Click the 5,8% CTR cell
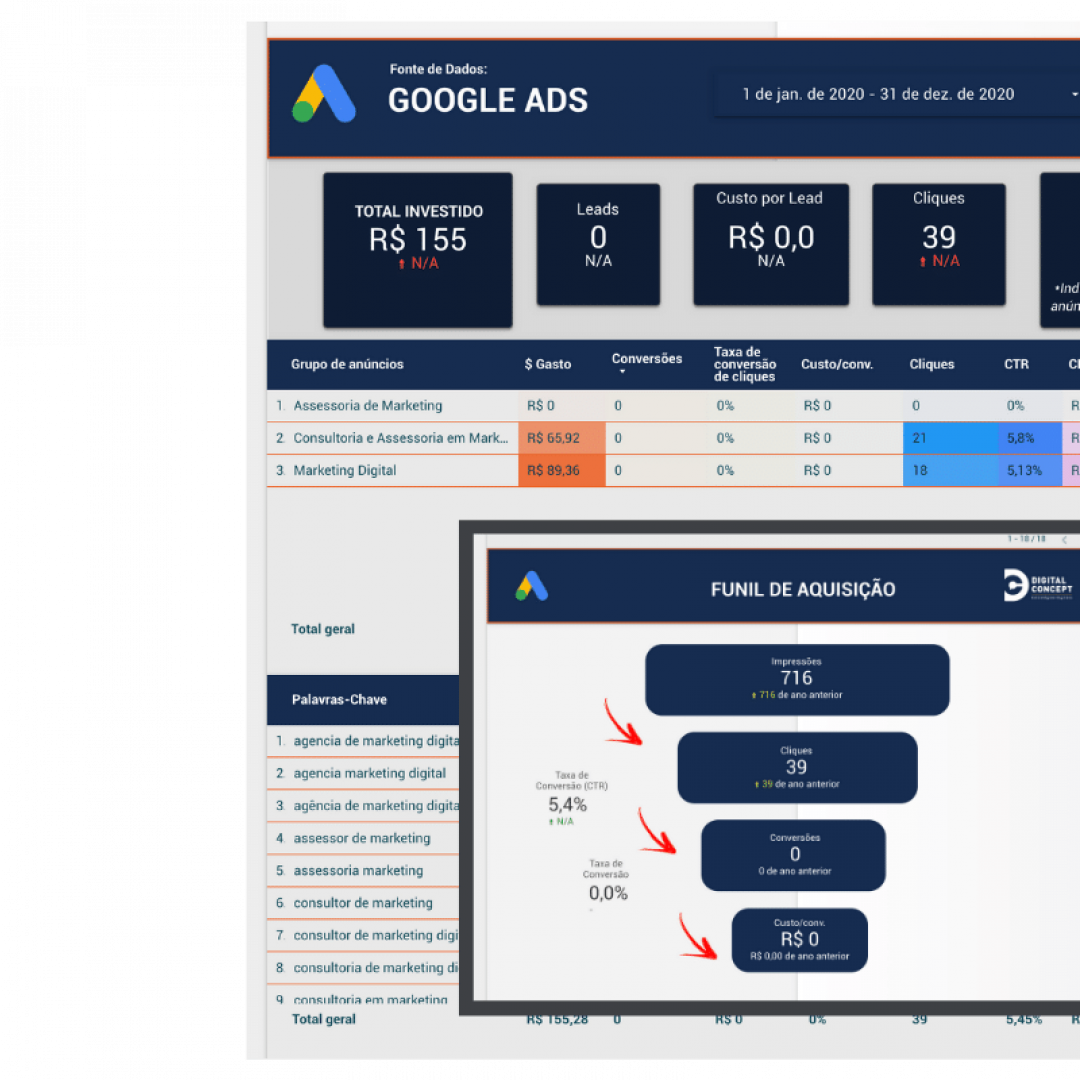 [1030, 438]
